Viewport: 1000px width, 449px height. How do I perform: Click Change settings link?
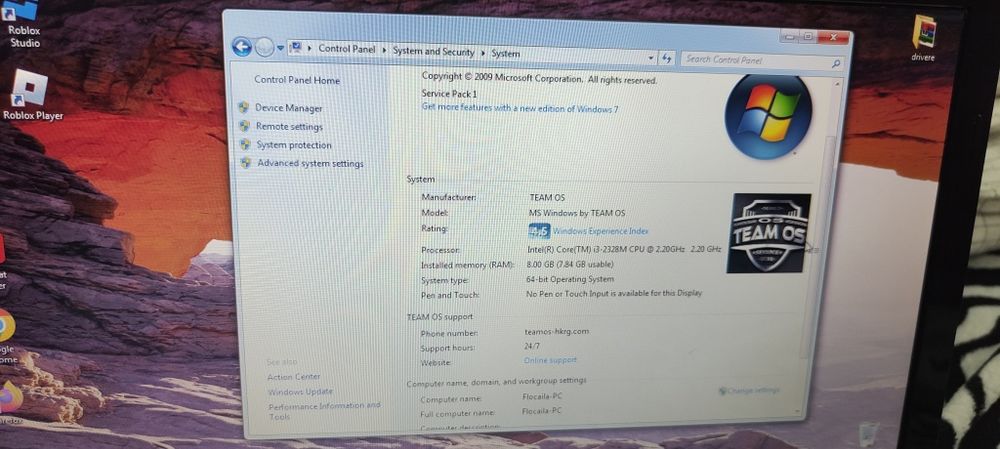(753, 390)
